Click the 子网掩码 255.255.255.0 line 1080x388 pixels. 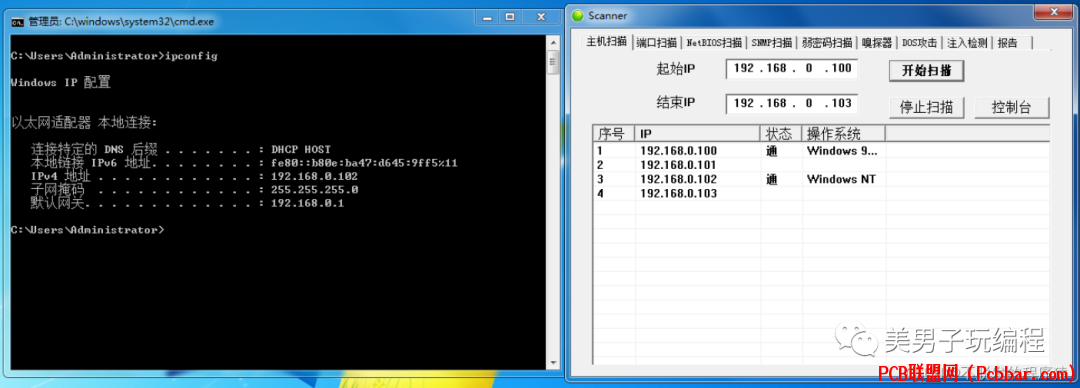(x=195, y=190)
